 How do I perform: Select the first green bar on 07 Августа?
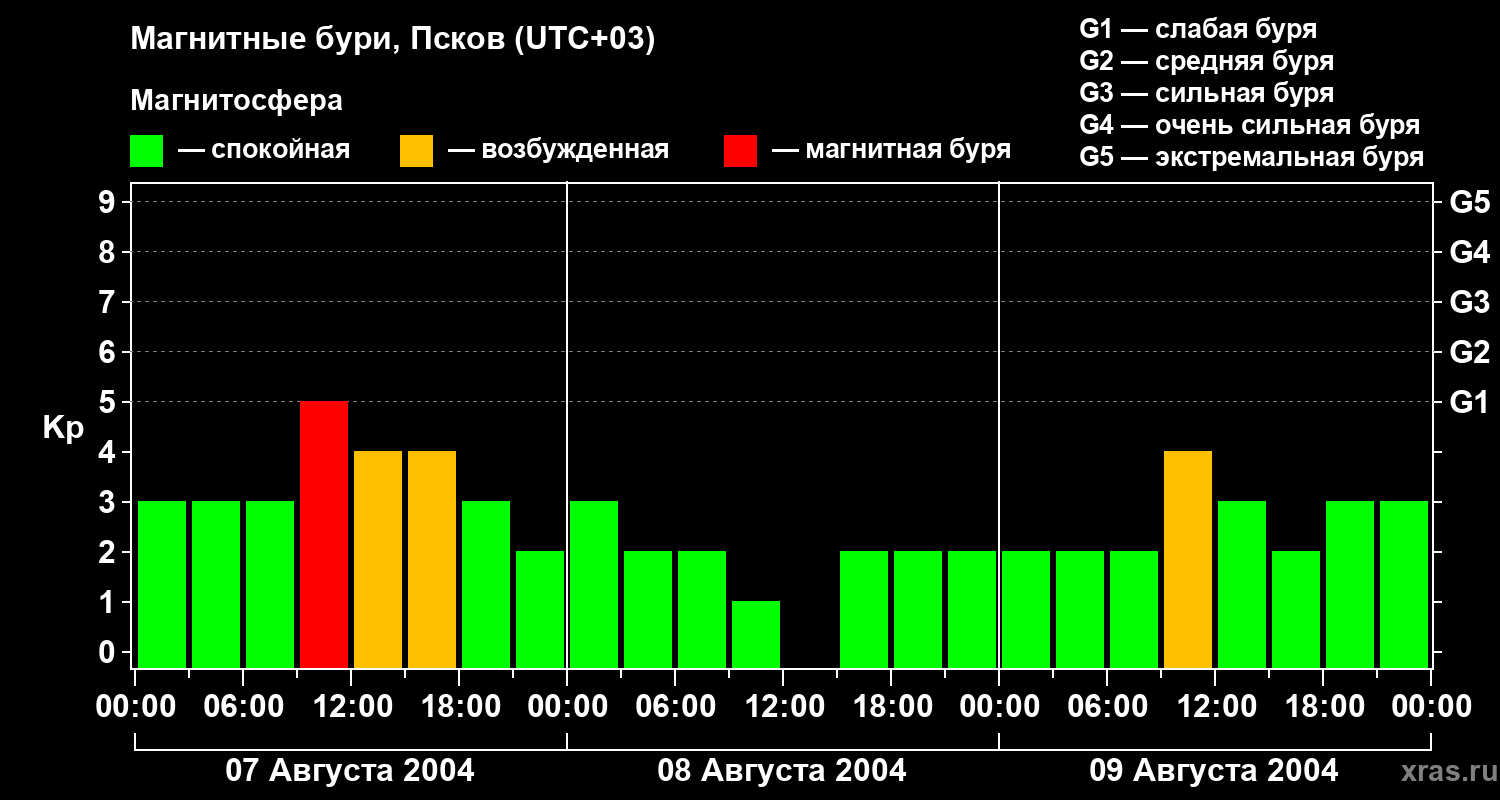point(162,584)
